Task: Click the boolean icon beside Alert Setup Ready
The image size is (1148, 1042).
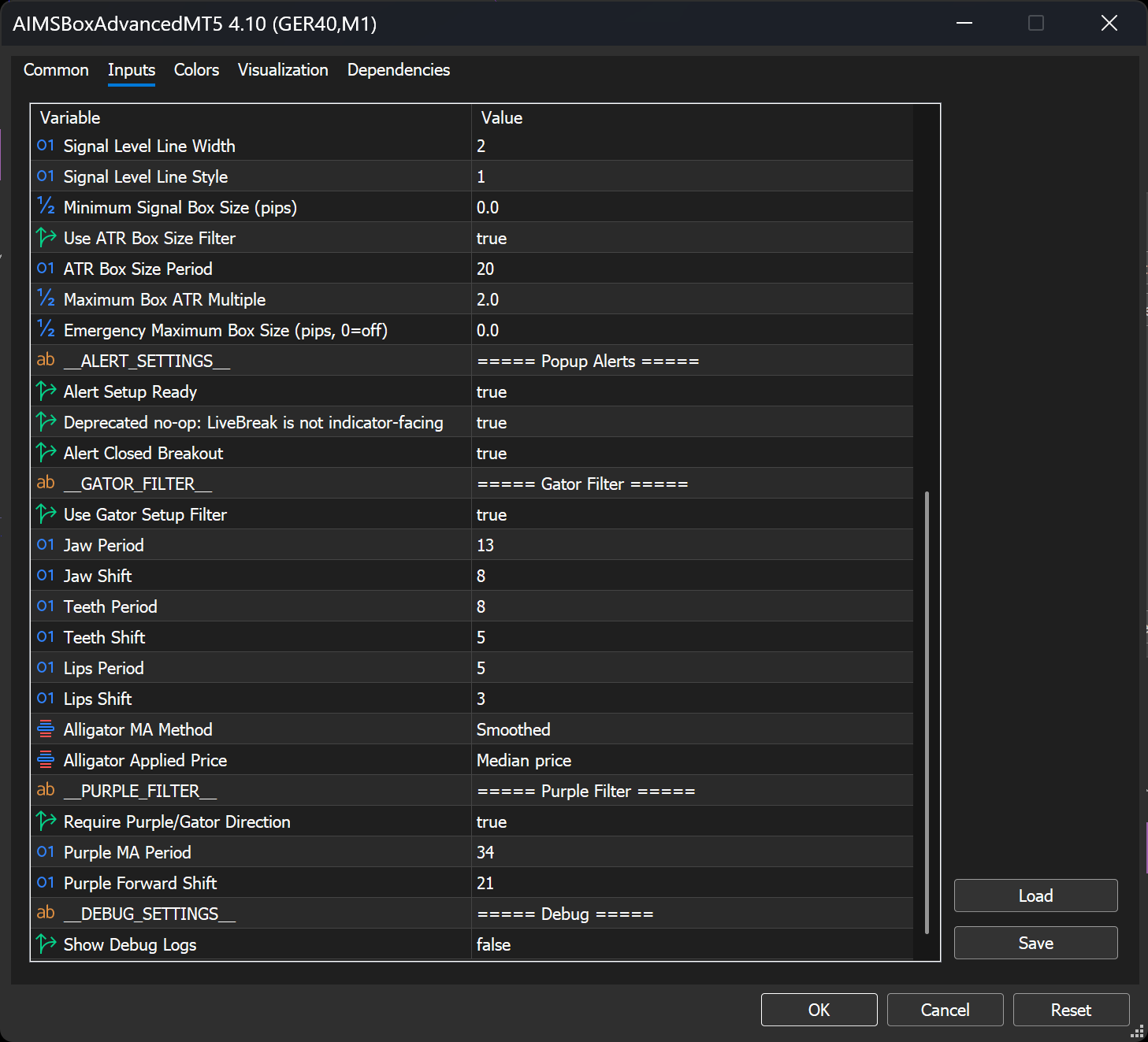Action: [x=46, y=391]
